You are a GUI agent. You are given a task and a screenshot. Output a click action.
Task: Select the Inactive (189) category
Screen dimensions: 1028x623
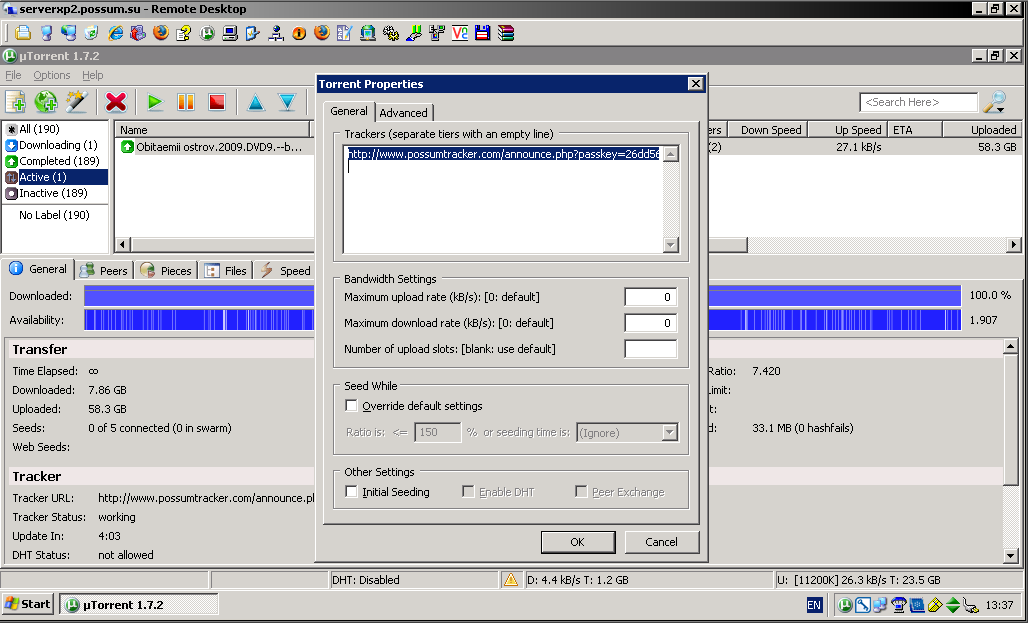point(56,193)
